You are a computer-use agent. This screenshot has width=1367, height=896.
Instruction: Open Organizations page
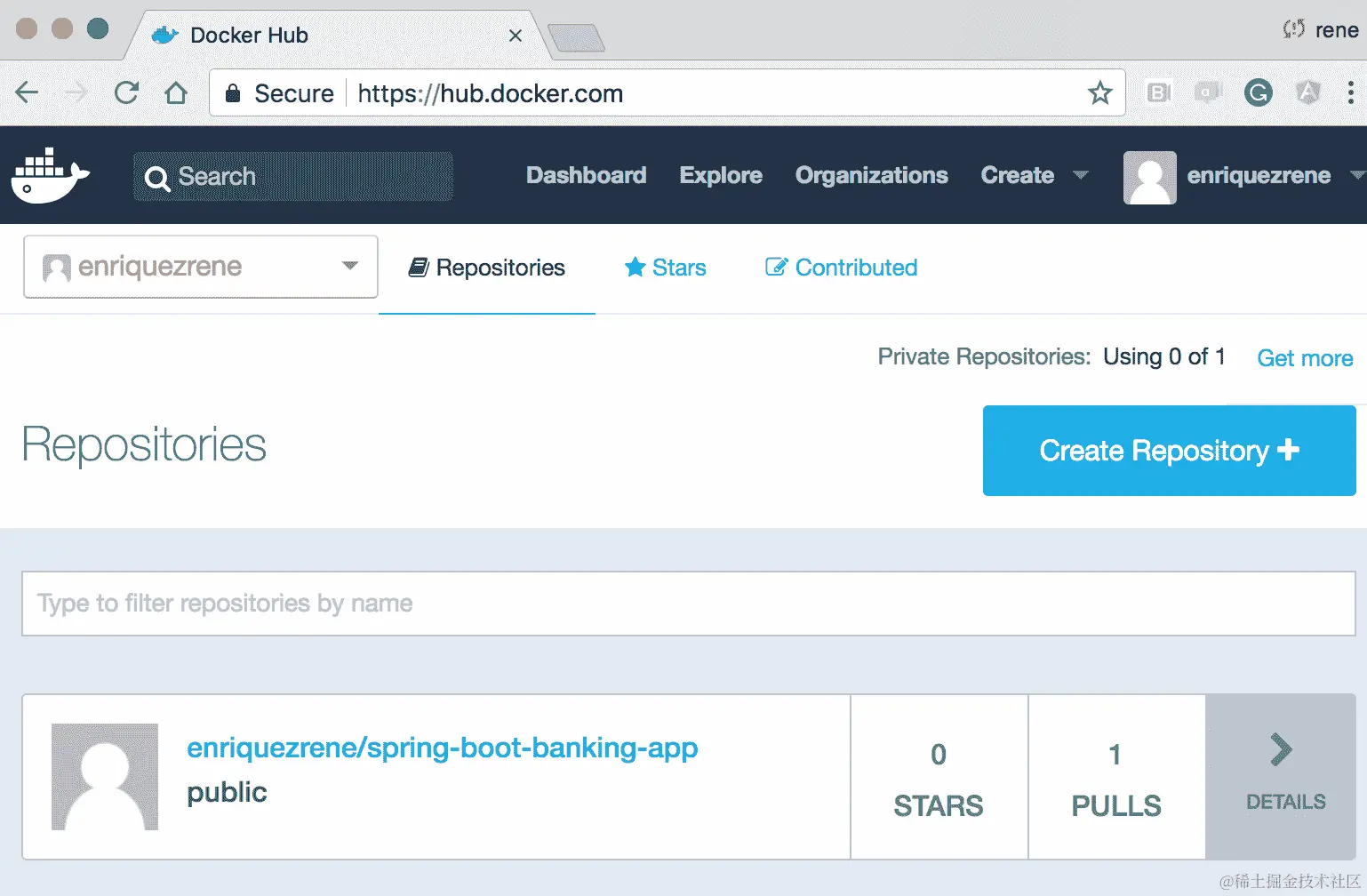pyautogui.click(x=872, y=175)
